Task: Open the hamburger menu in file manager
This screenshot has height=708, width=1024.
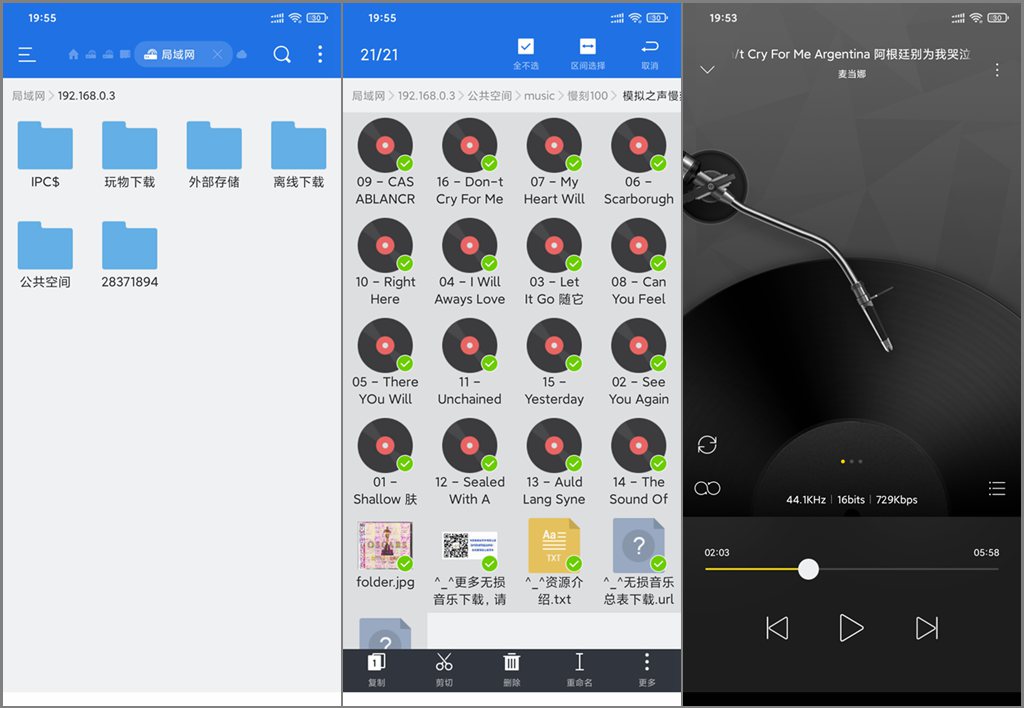Action: pyautogui.click(x=27, y=55)
